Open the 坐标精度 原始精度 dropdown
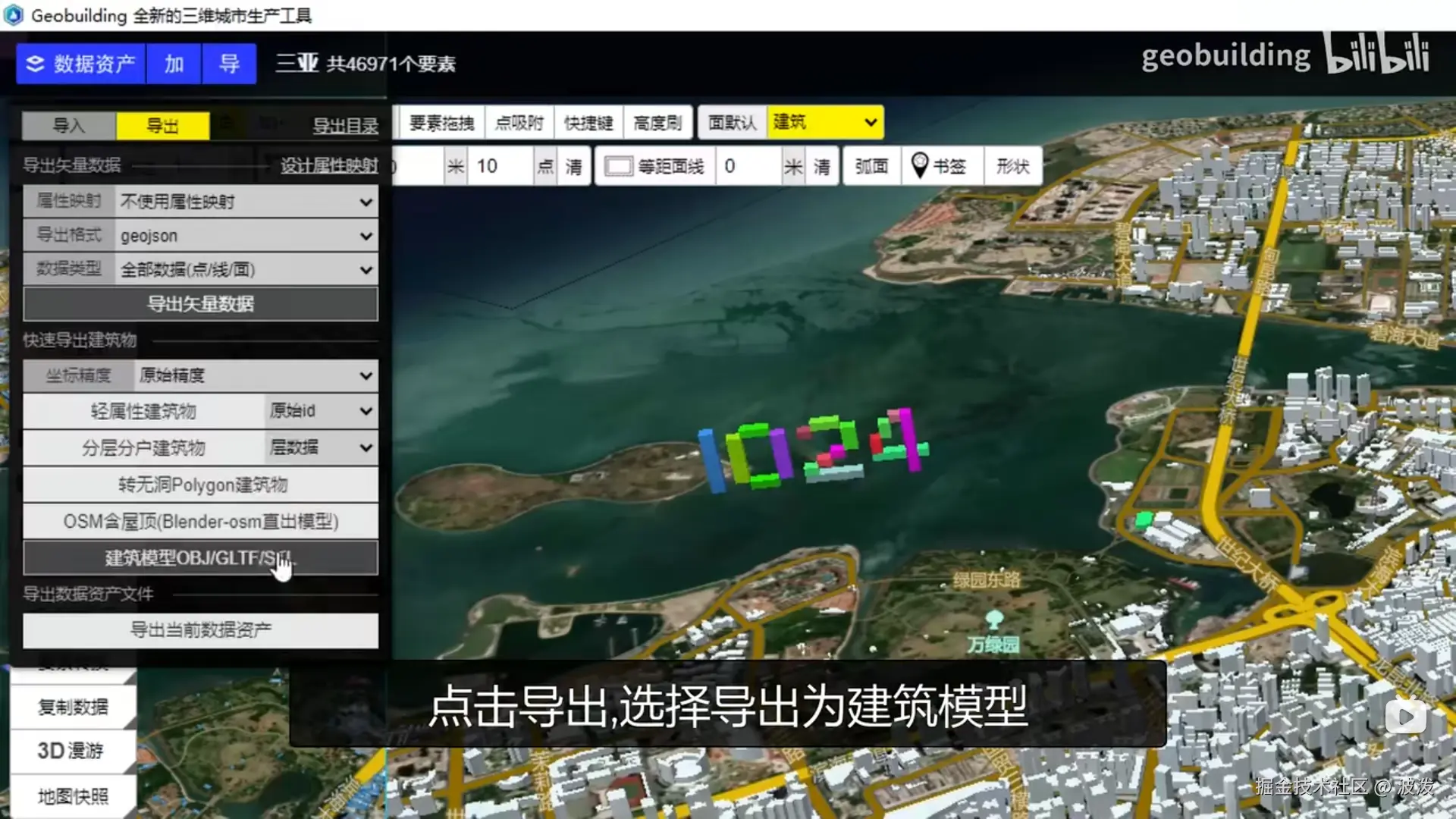This screenshot has width=1456, height=819. coord(254,375)
